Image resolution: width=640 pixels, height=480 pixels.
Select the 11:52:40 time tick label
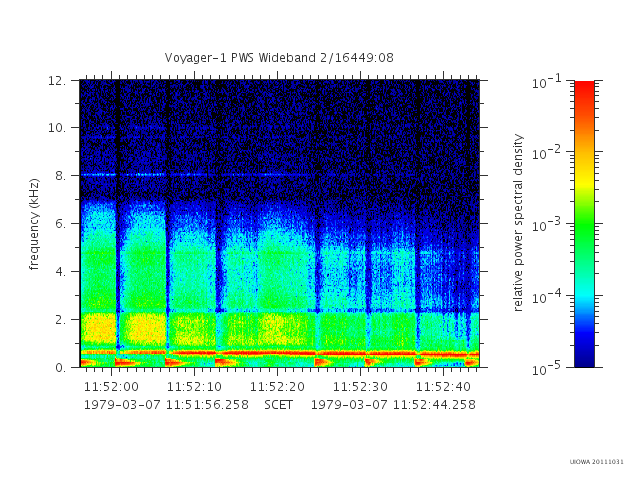click(x=443, y=387)
